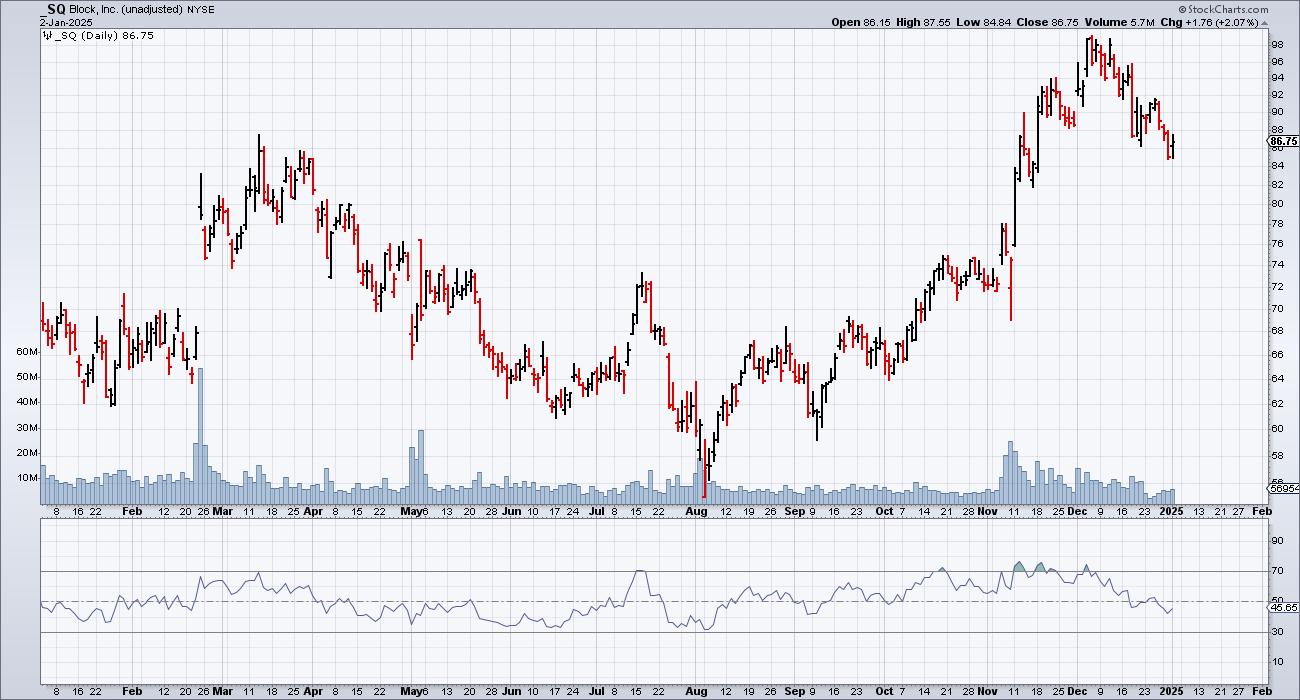Click 'Nov' on the price chart date axis
1300x700 pixels.
987,511
